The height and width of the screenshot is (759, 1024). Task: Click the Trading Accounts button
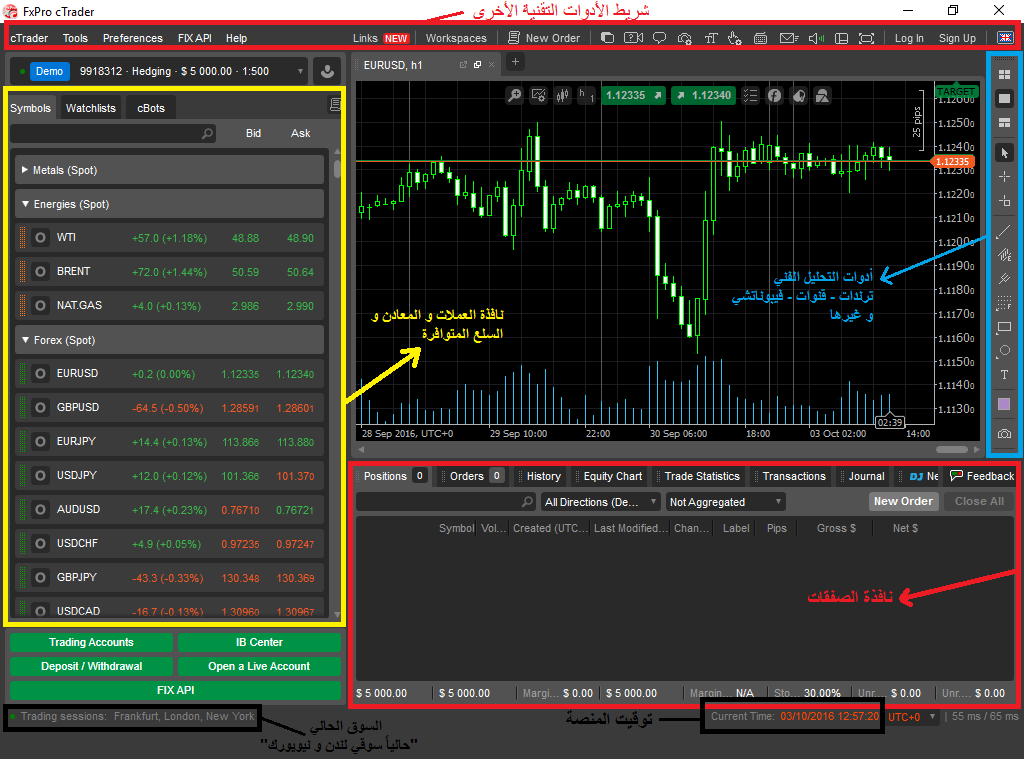coord(91,642)
